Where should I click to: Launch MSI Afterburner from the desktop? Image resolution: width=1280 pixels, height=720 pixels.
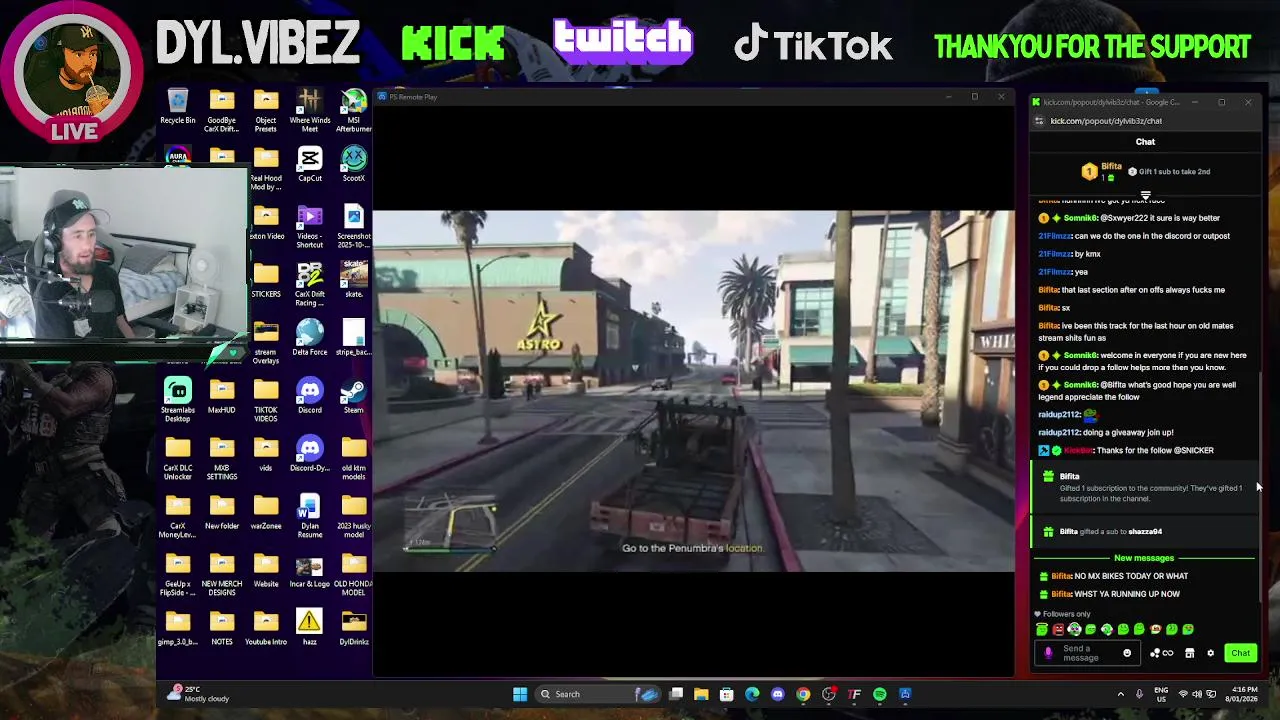pyautogui.click(x=354, y=110)
